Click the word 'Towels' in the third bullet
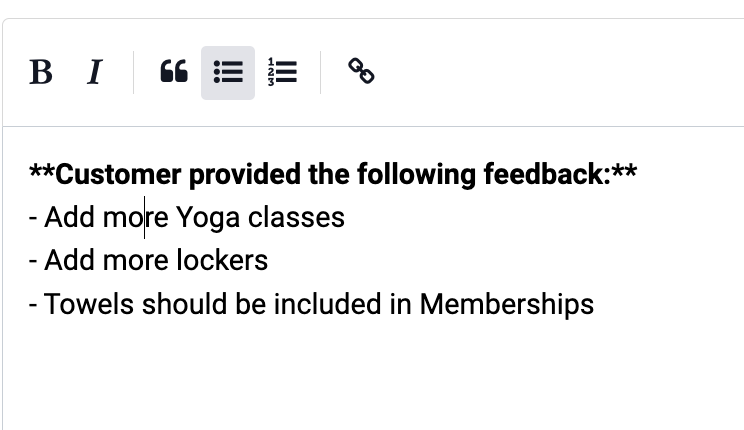 (89, 304)
